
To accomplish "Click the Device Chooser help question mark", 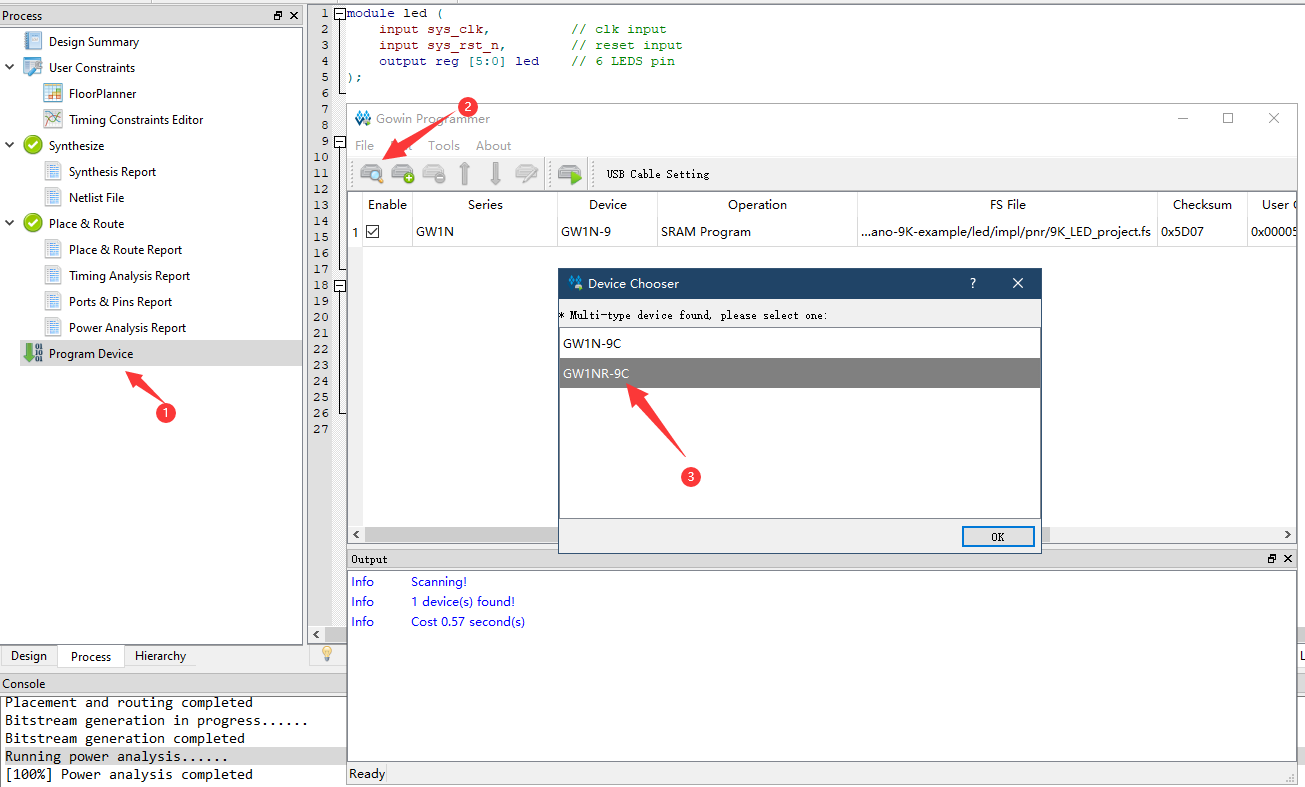I will coord(973,283).
